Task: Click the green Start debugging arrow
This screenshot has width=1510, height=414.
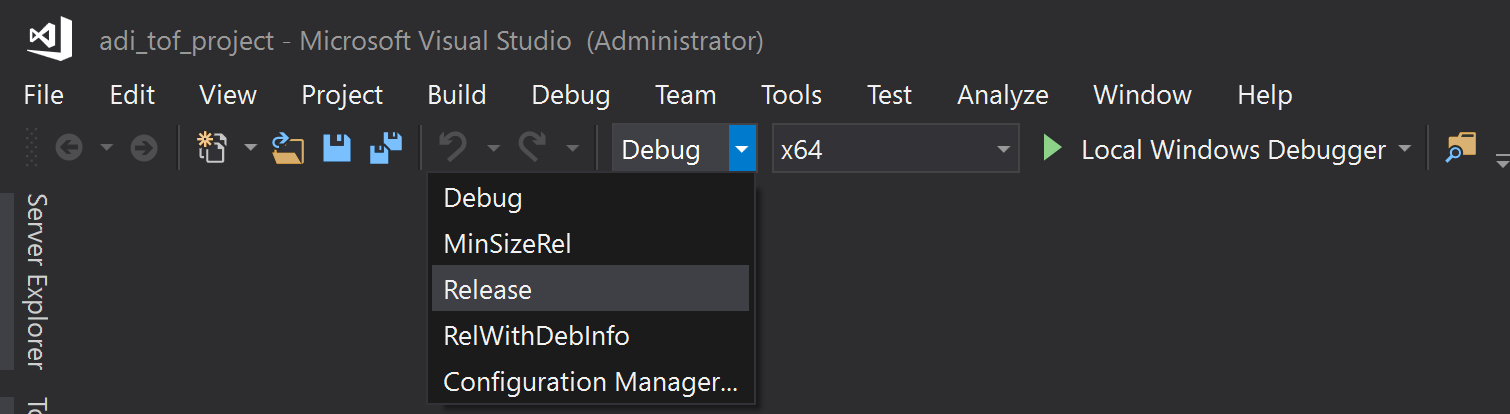Action: (x=1051, y=149)
